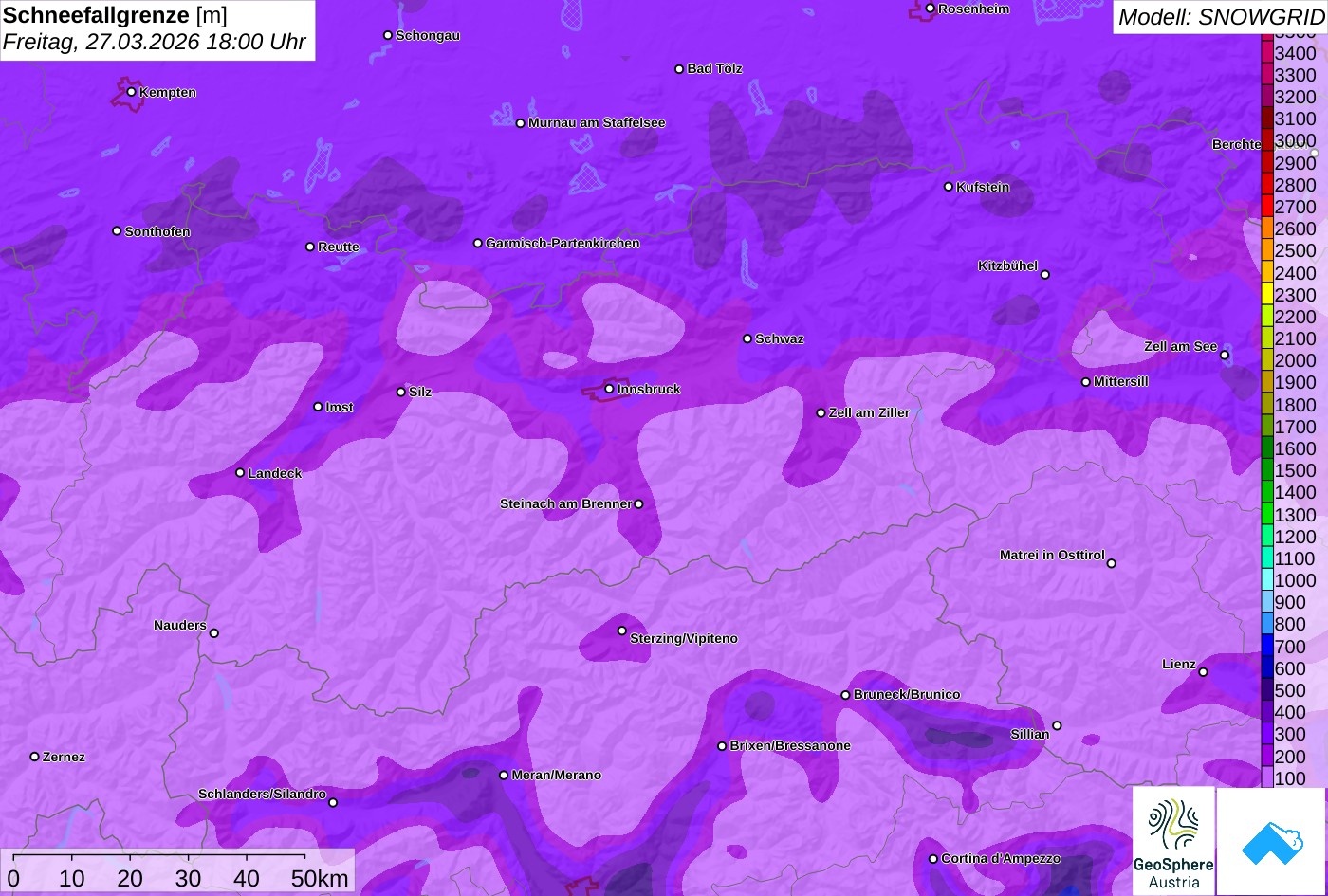Click the 2300 m yellow legend swatch
This screenshot has width=1328, height=896.
tap(1266, 295)
